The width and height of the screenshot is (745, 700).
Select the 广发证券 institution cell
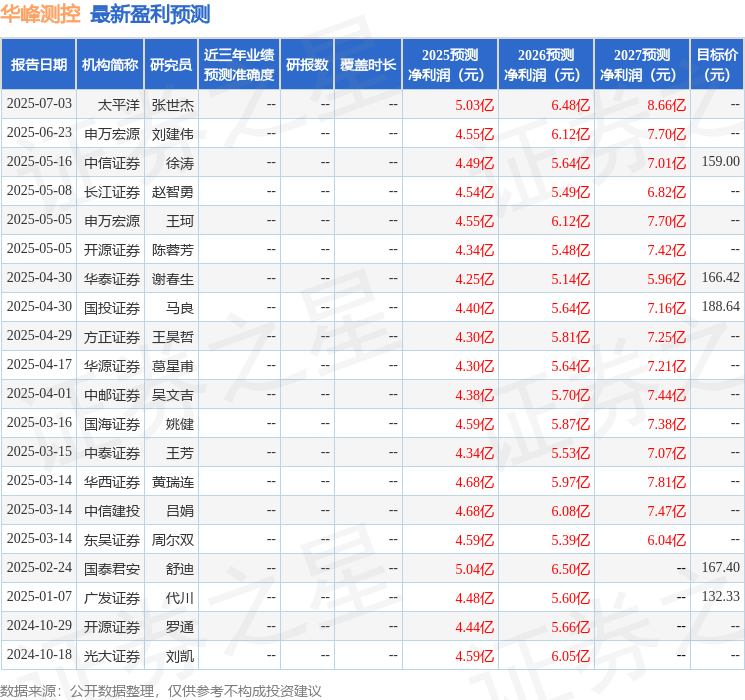[x=112, y=598]
